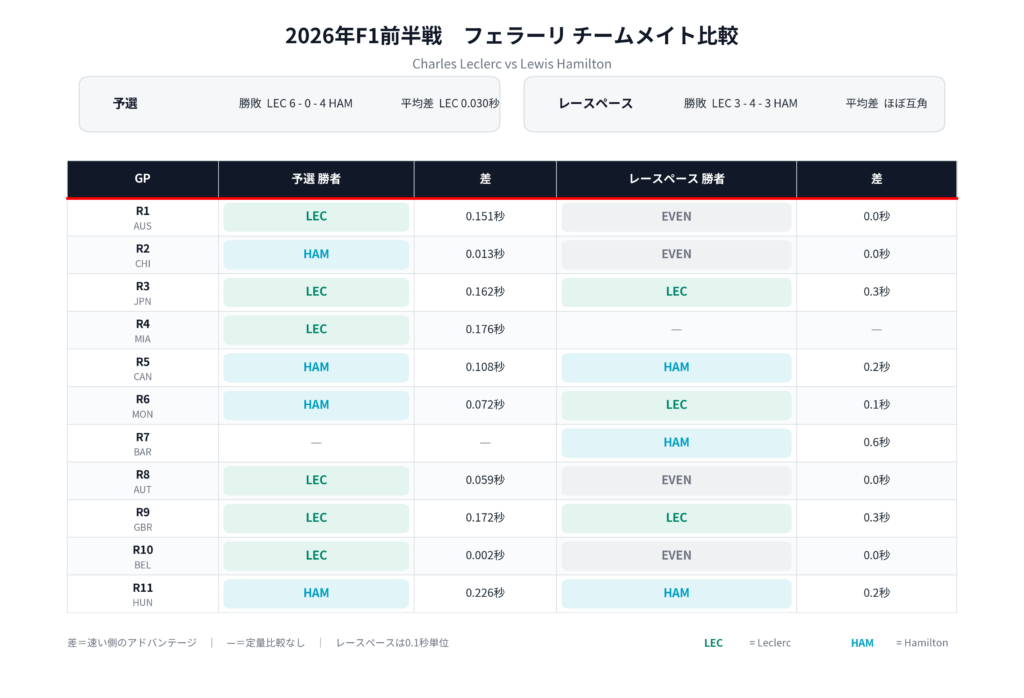The height and width of the screenshot is (698, 1024).
Task: Click the 0.226秒 qualifying gap cell
Action: (485, 594)
